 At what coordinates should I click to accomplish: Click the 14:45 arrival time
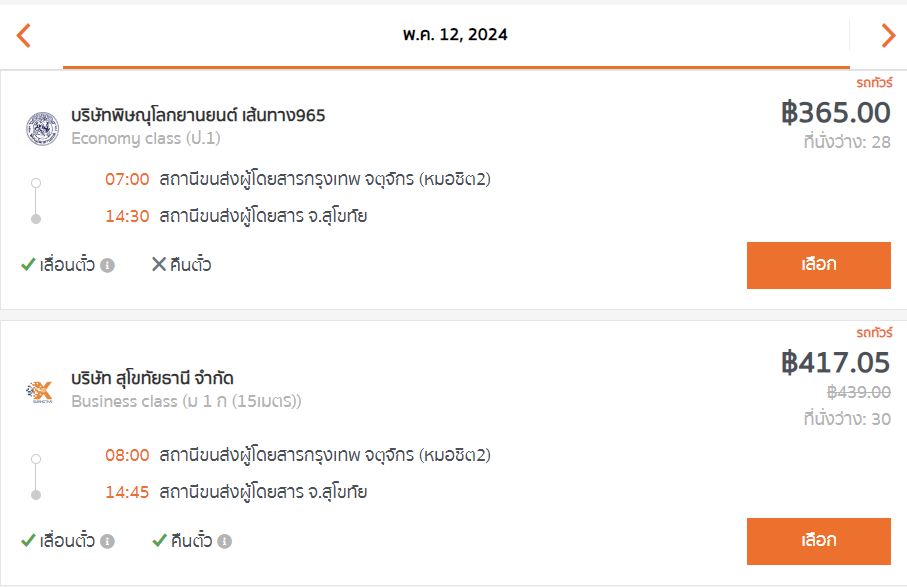127,492
